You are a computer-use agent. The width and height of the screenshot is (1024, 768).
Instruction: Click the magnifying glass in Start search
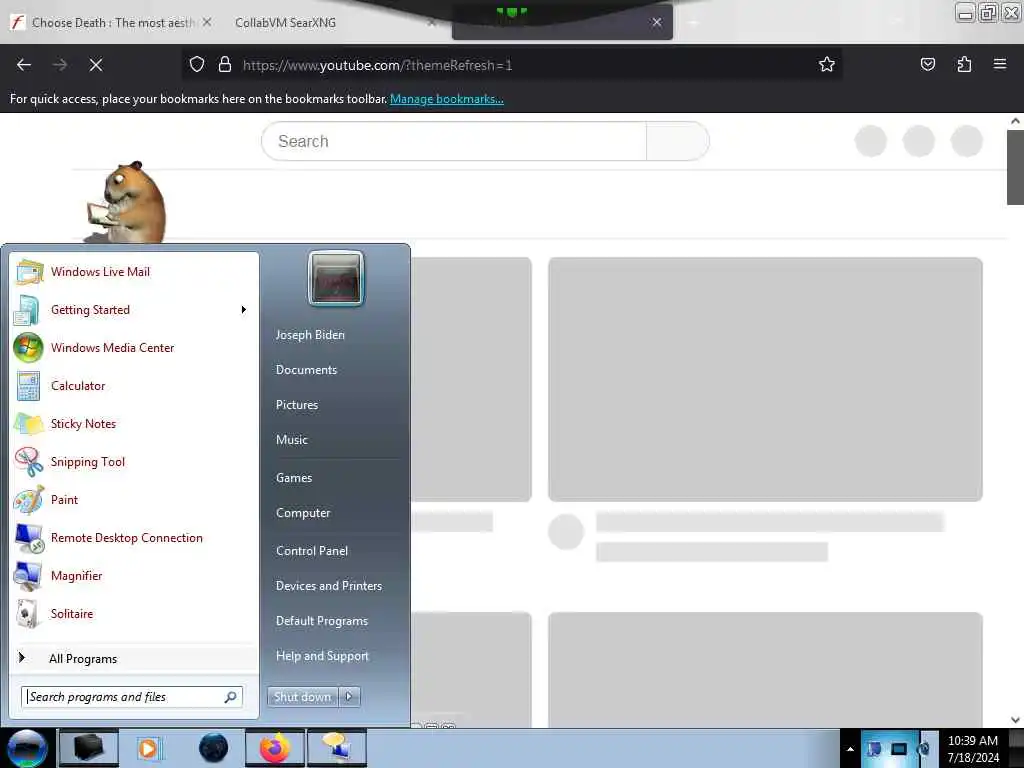pos(231,697)
